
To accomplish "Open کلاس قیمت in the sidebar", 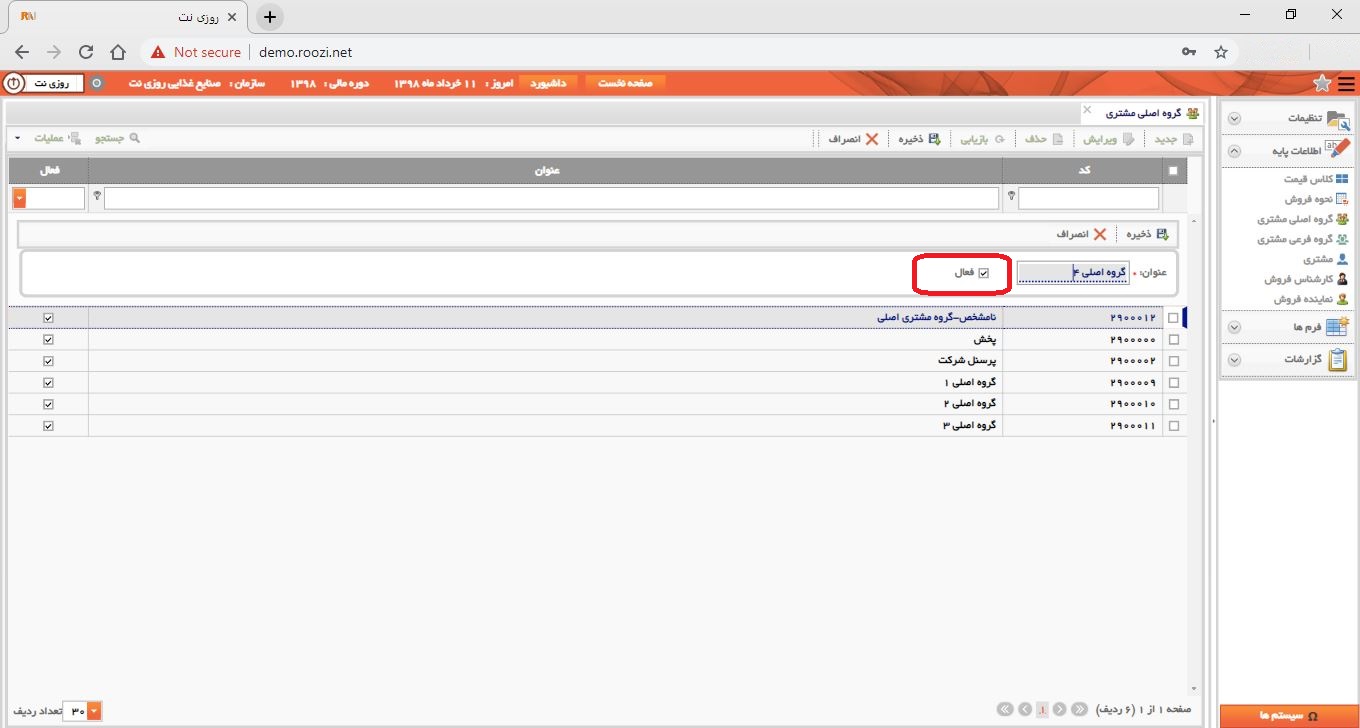I will [x=1315, y=179].
